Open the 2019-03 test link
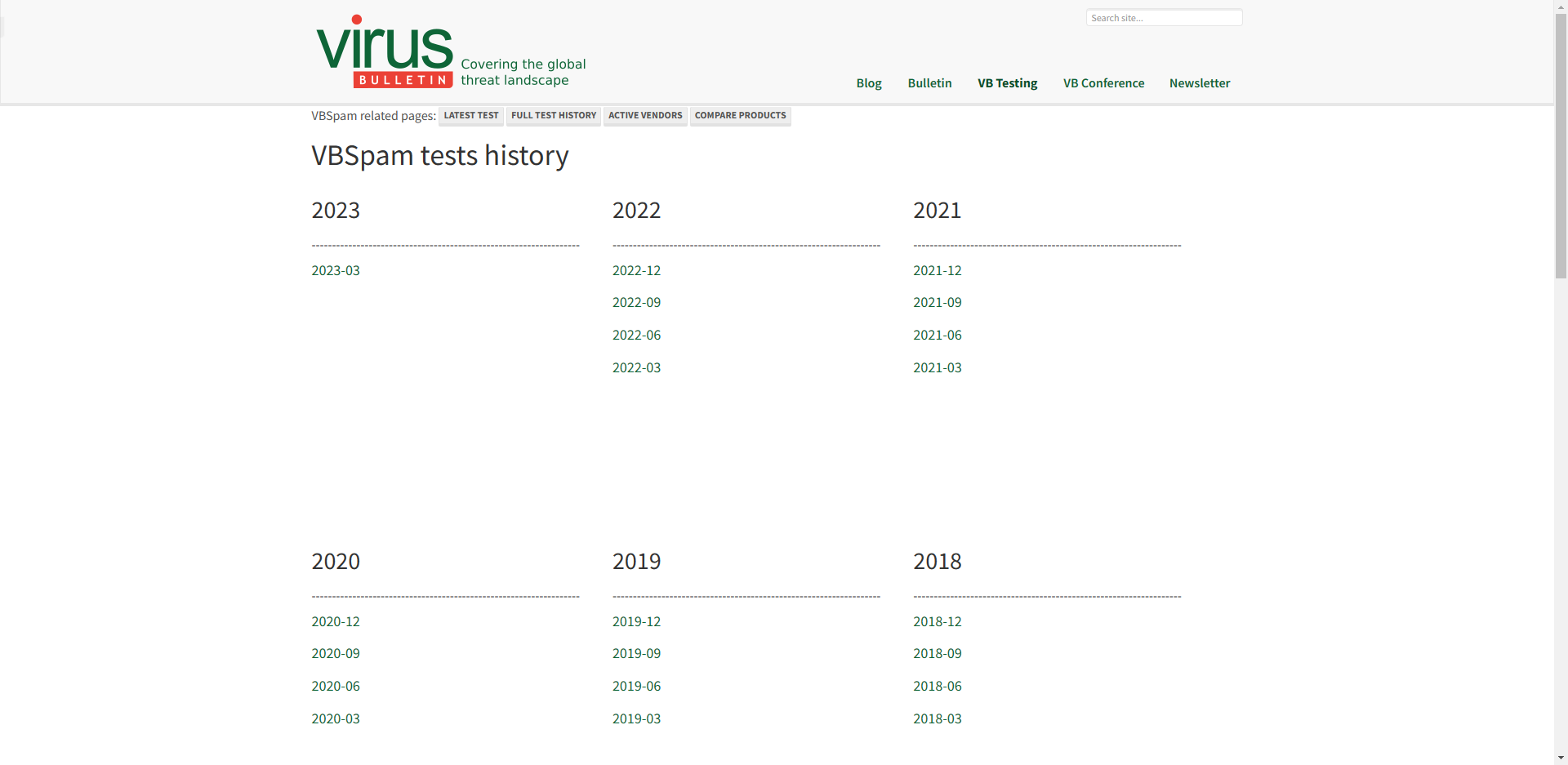The height and width of the screenshot is (765, 1568). tap(636, 718)
